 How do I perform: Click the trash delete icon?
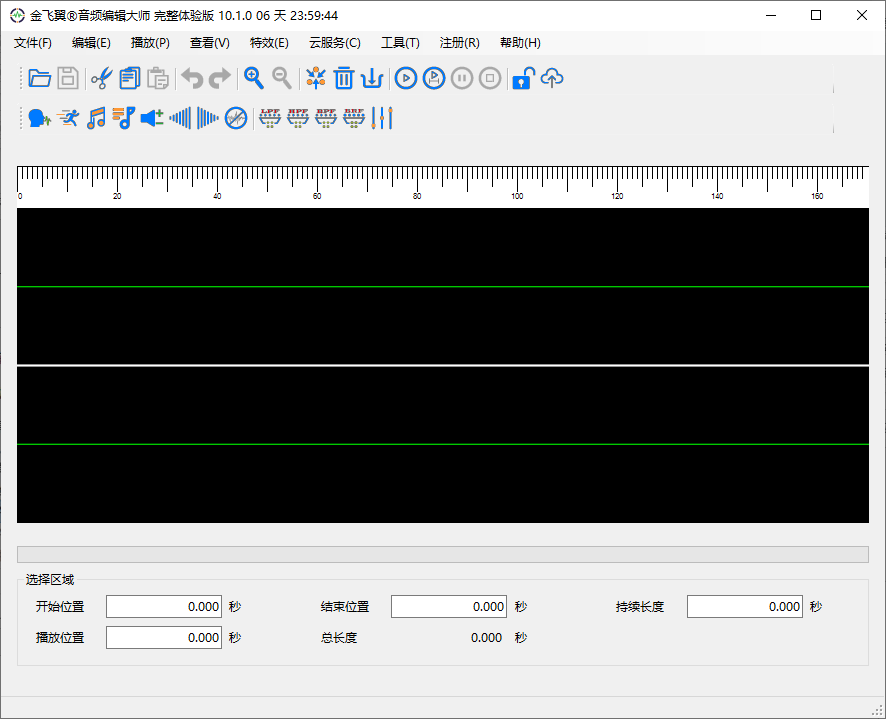[344, 78]
